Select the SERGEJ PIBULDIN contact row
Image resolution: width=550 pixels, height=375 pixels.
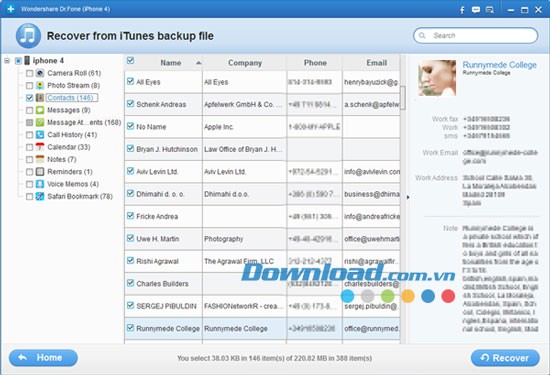point(262,306)
